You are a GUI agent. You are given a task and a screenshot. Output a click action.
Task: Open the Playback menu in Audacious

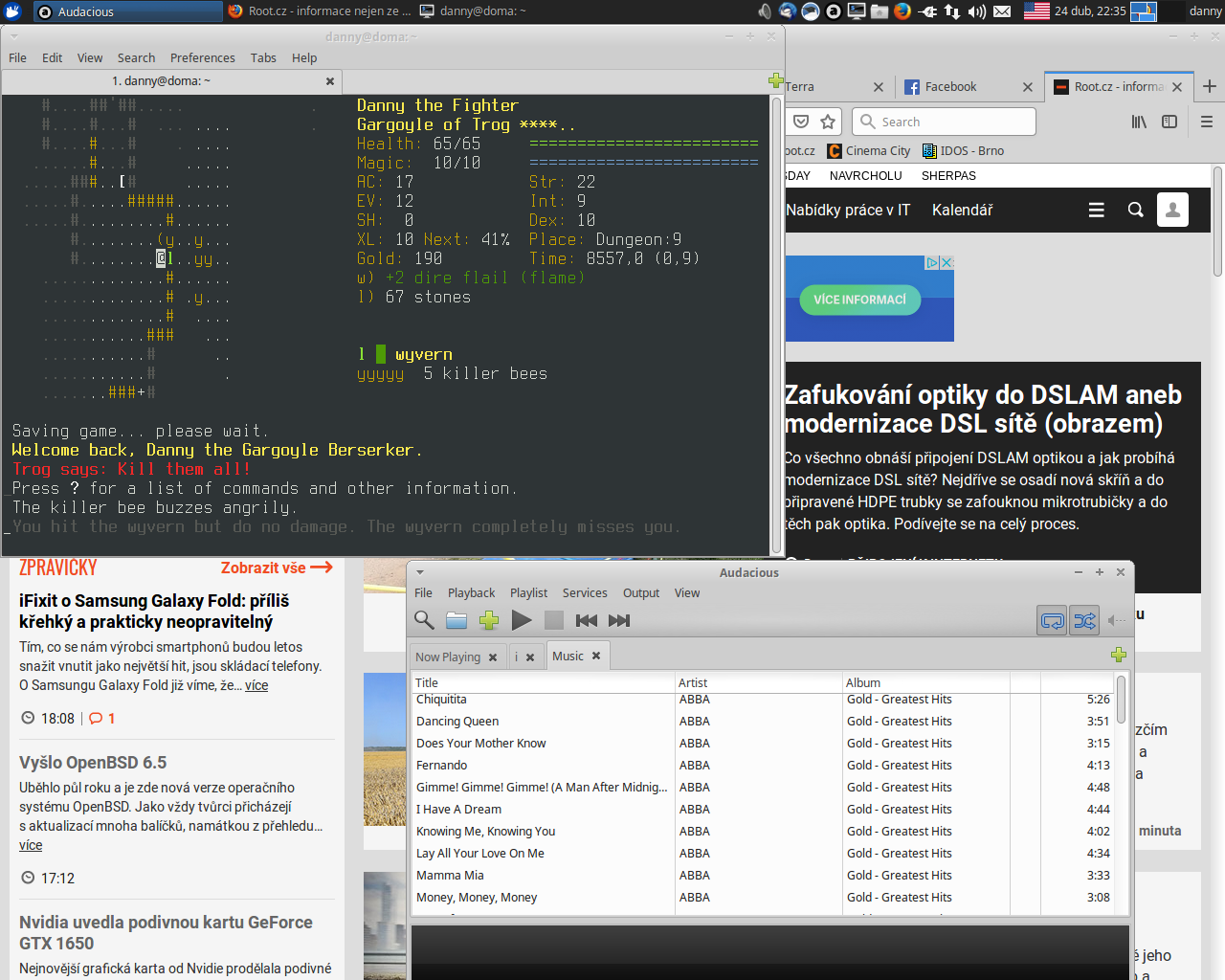click(471, 592)
